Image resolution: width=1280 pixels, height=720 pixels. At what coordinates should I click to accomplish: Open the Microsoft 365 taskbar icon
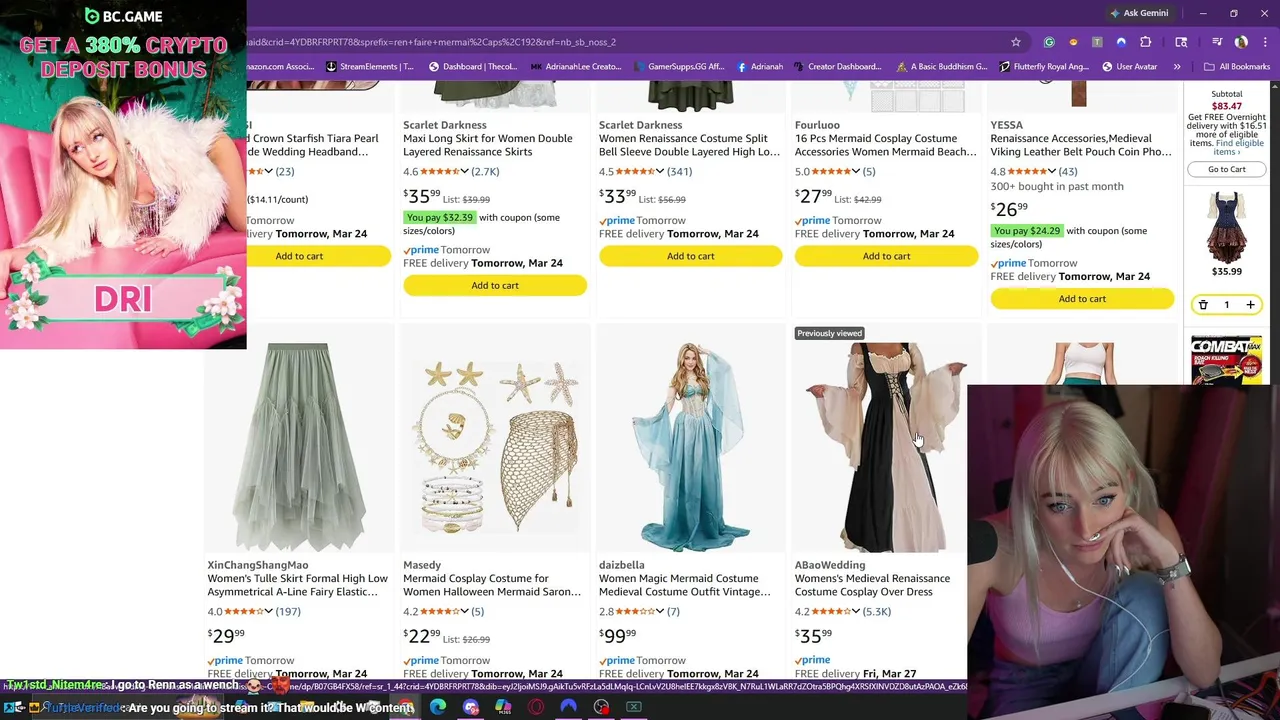[504, 707]
